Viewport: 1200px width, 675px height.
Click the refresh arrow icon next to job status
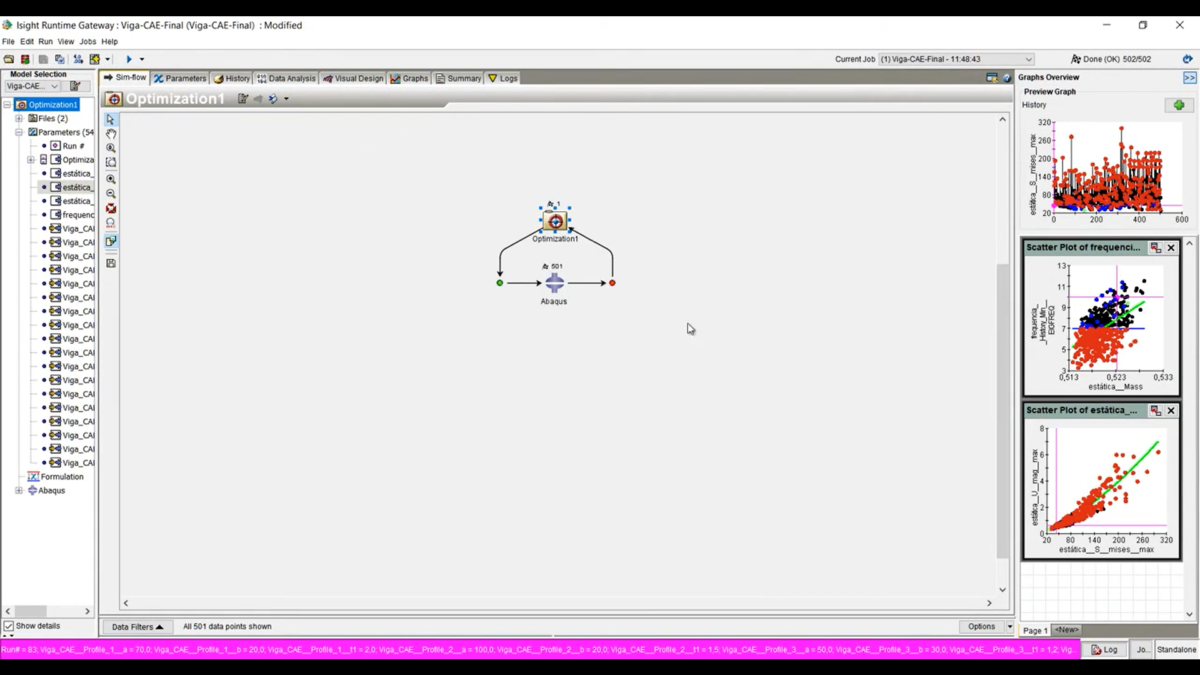click(x=1187, y=59)
